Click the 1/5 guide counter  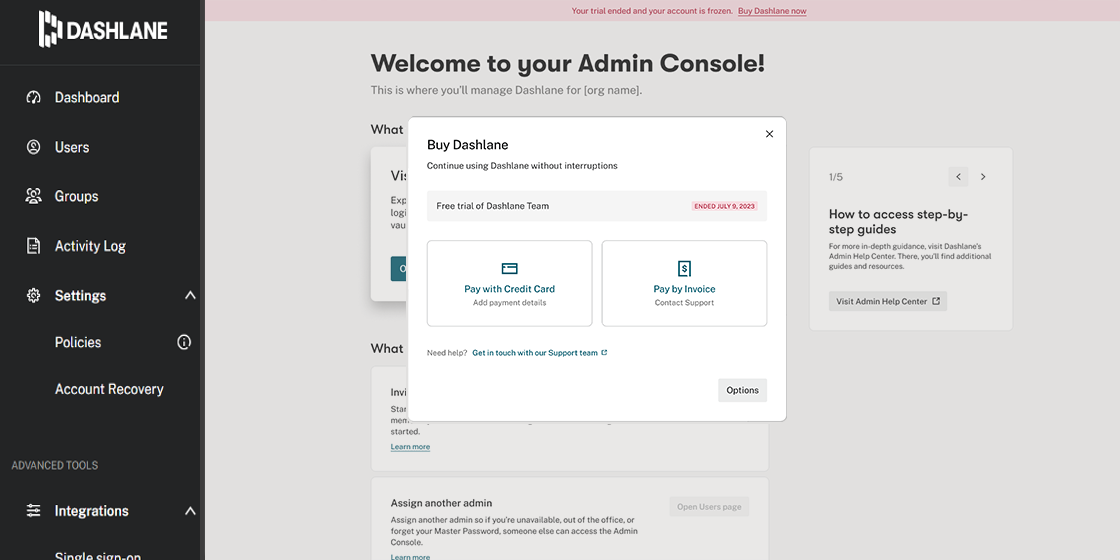tap(836, 176)
